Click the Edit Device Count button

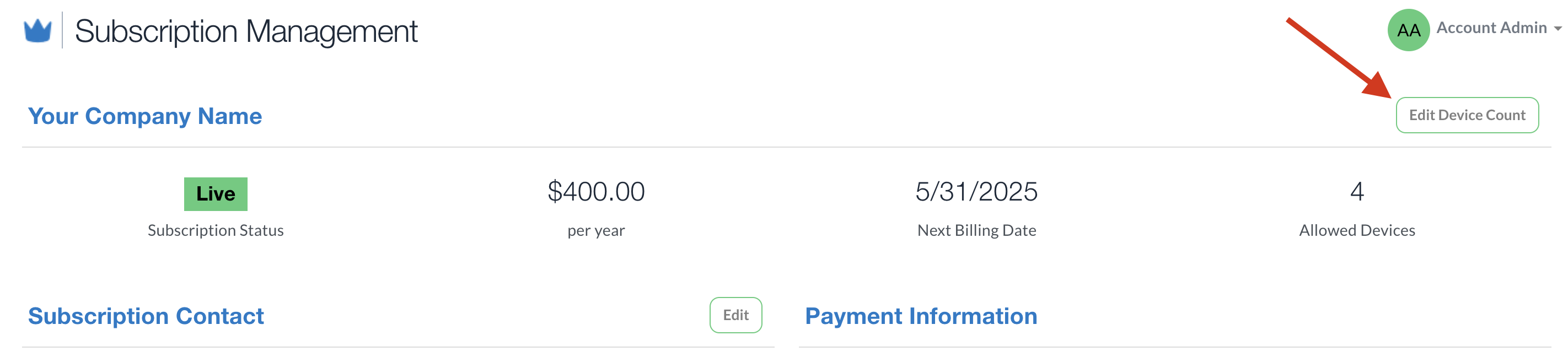[x=1467, y=115]
